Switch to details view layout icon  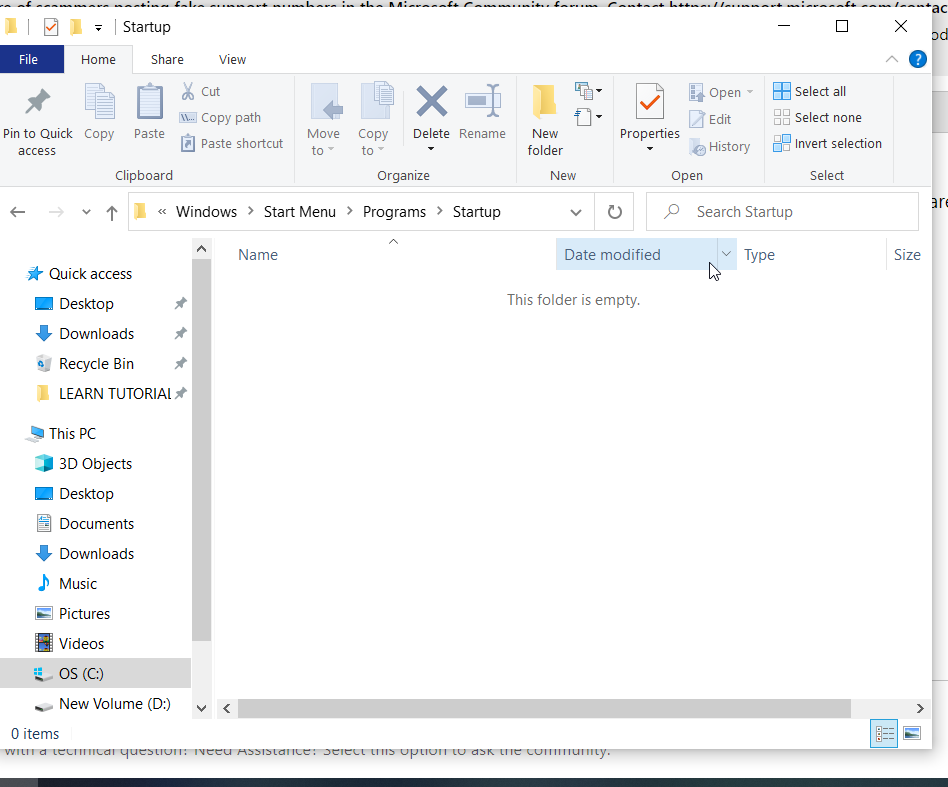click(883, 734)
